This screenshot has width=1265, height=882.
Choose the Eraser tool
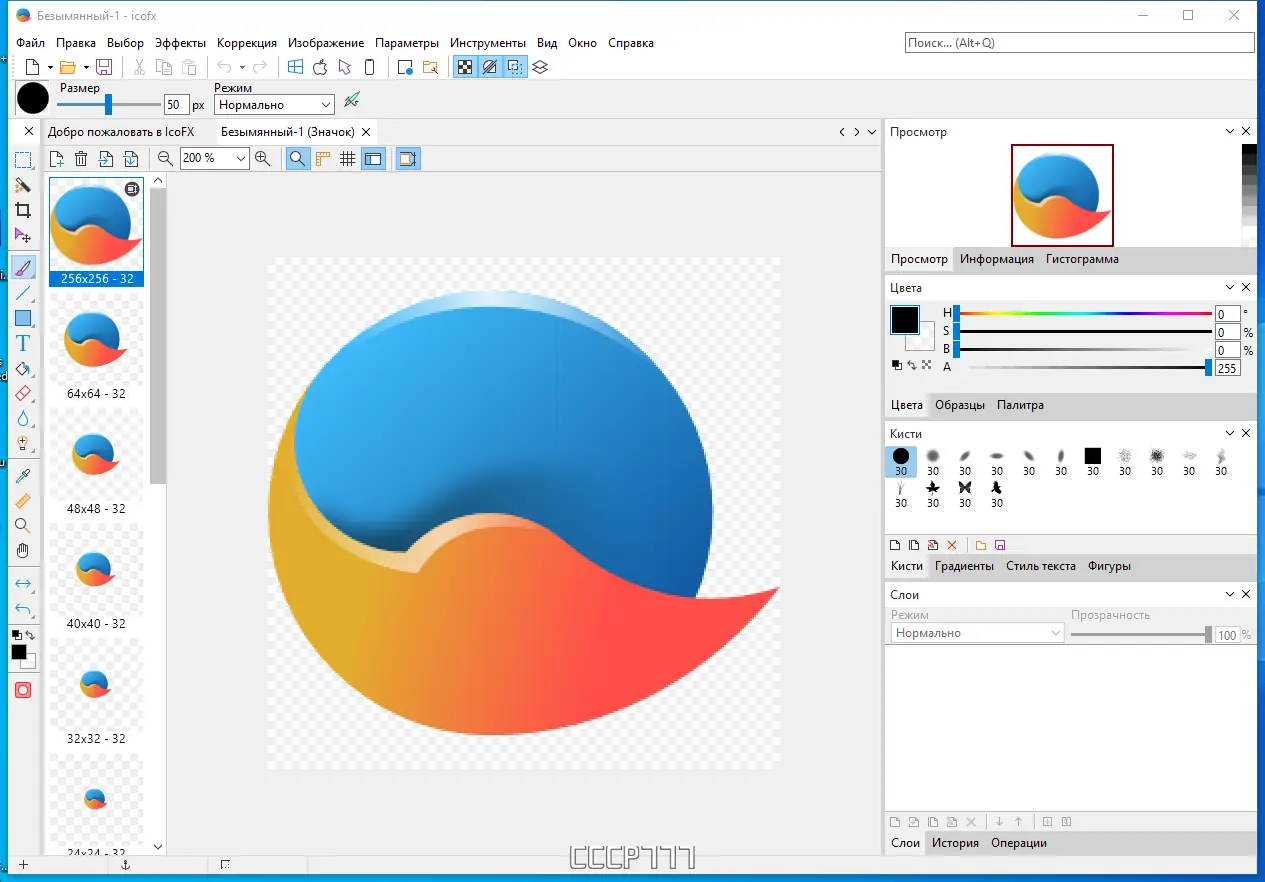23,393
